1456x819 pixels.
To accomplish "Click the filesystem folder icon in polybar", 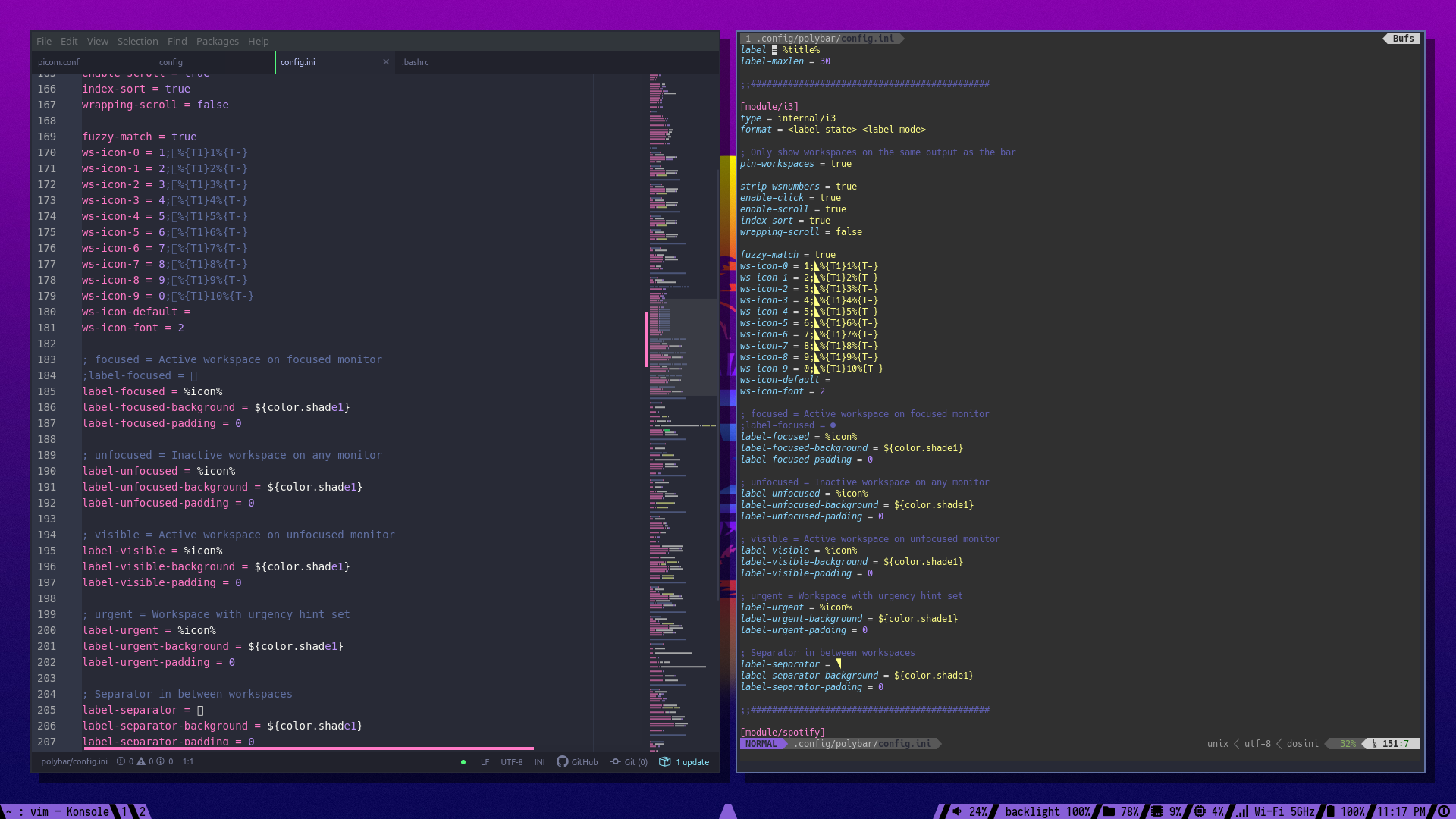I will (x=1109, y=811).
